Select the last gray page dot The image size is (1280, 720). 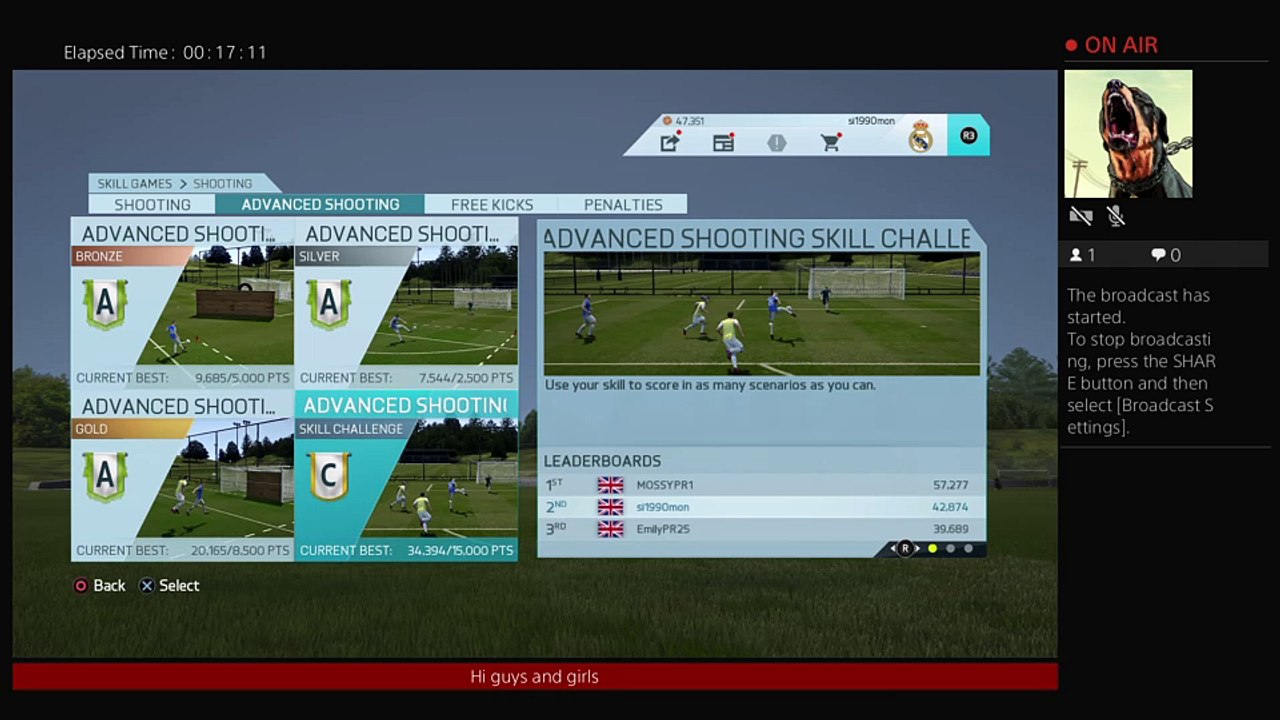pos(968,549)
